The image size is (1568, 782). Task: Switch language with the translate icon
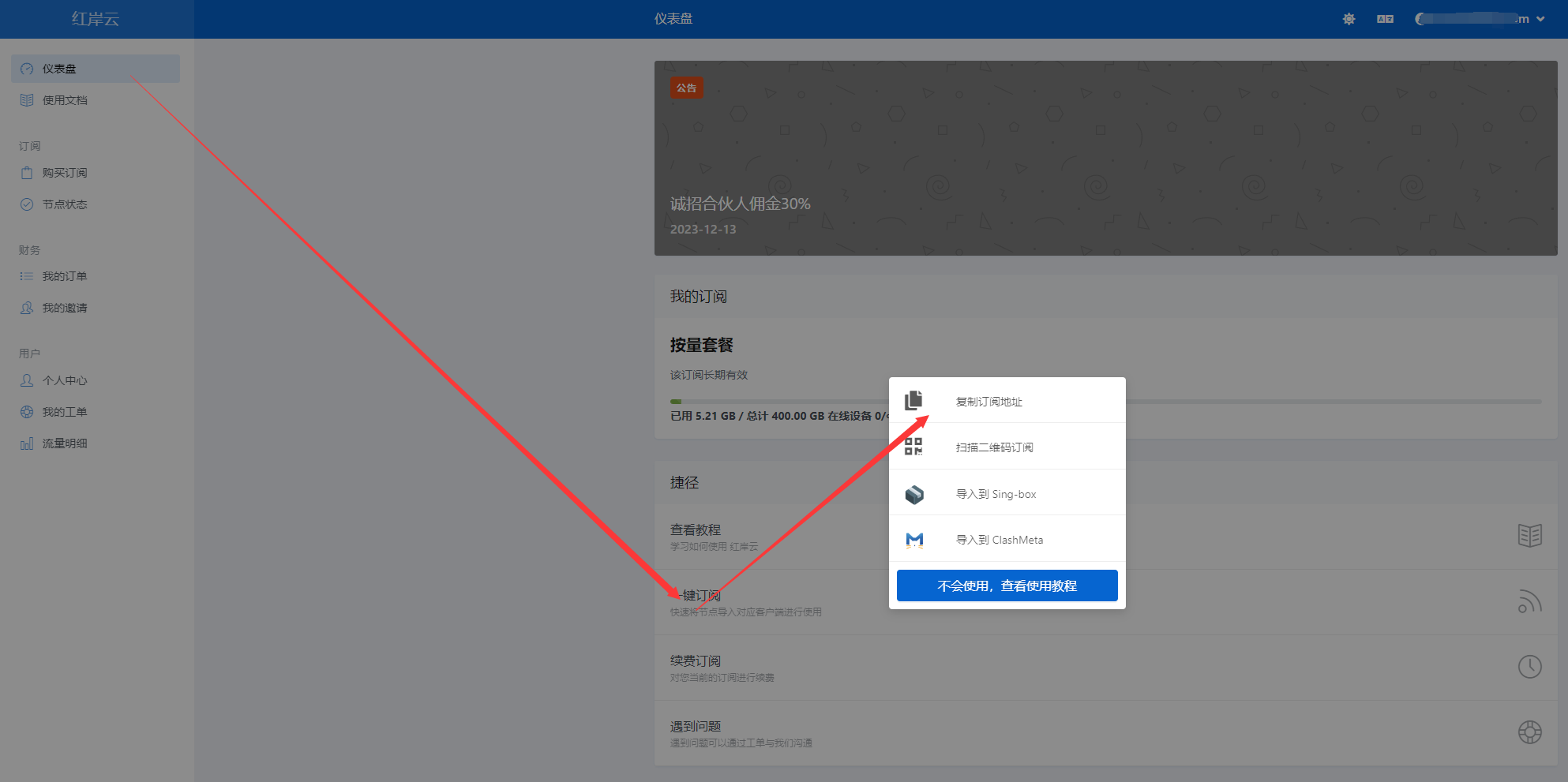[x=1385, y=19]
